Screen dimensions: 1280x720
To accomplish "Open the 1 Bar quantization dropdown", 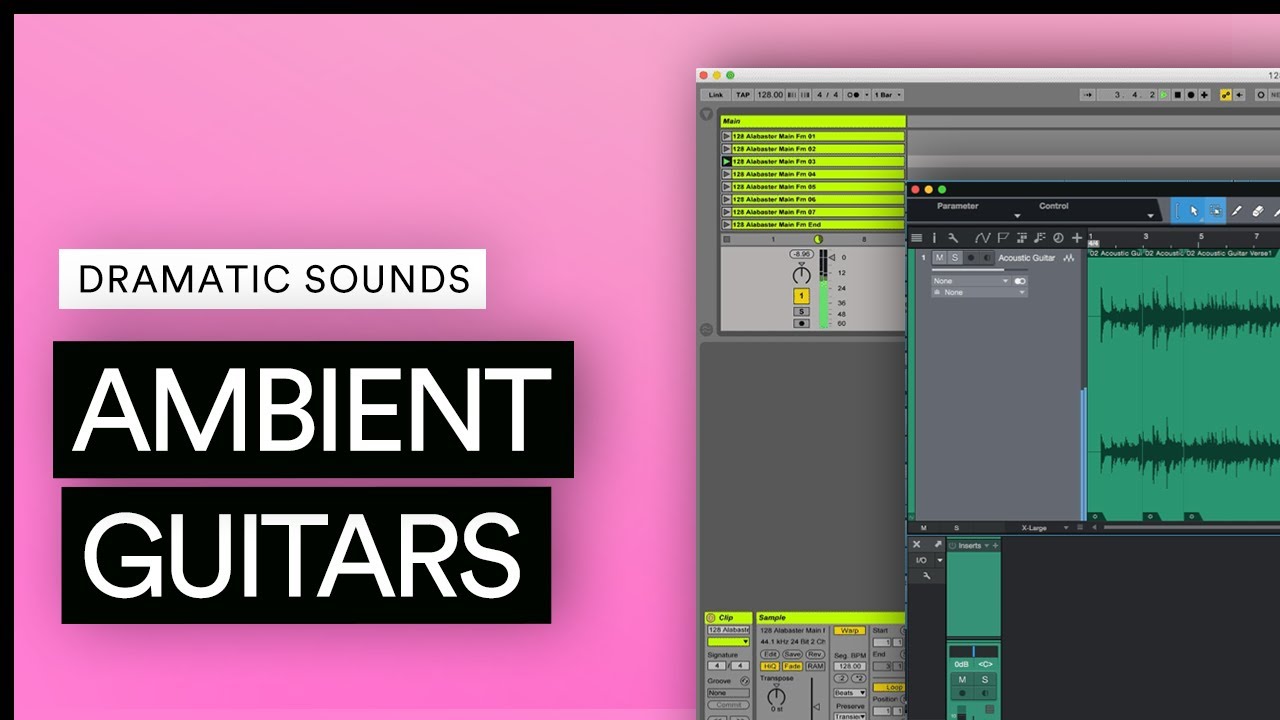I will click(888, 95).
